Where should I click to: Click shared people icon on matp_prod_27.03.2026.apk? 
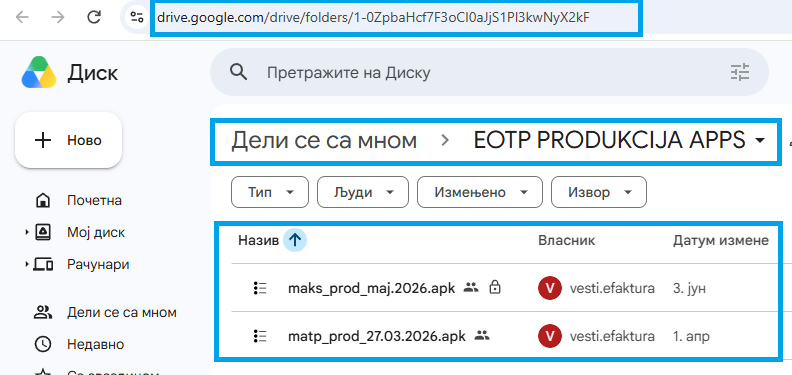(482, 336)
